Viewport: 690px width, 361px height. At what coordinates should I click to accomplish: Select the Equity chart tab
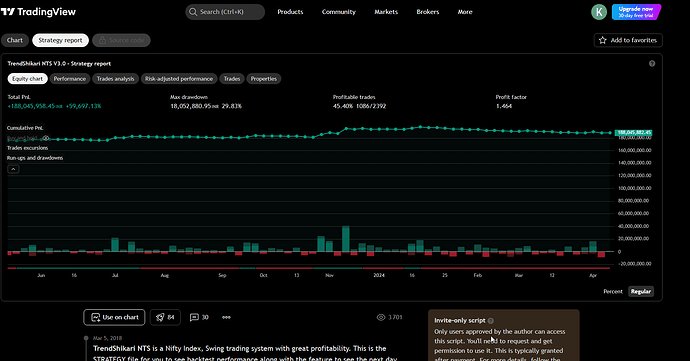pos(27,79)
